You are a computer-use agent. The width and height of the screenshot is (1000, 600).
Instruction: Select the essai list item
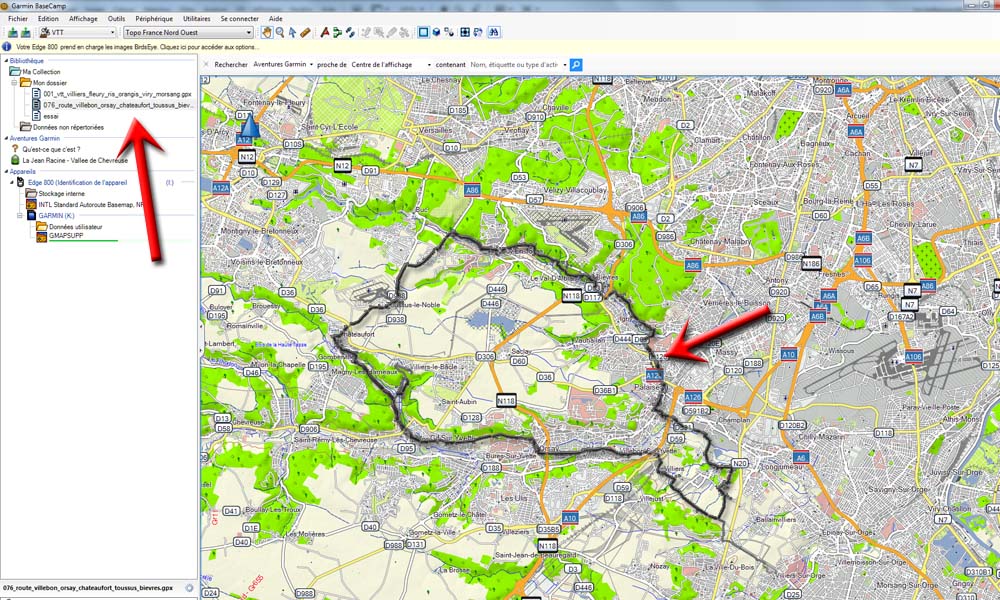coord(51,116)
